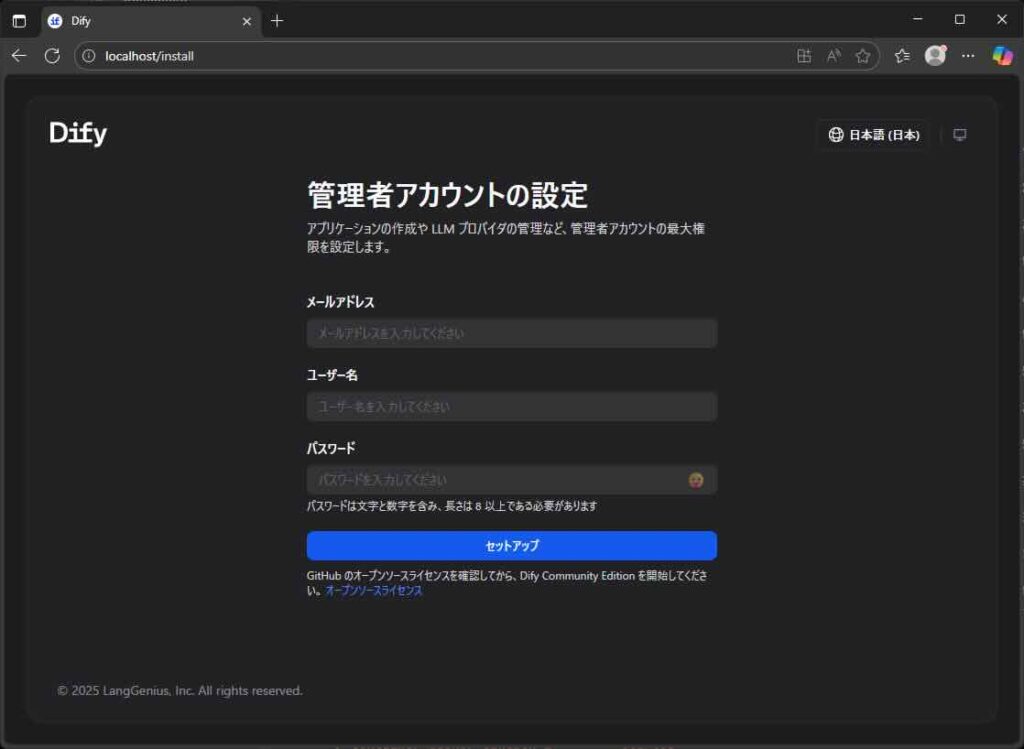This screenshot has height=749, width=1024.
Task: View site information icon in address bar
Action: pos(89,56)
